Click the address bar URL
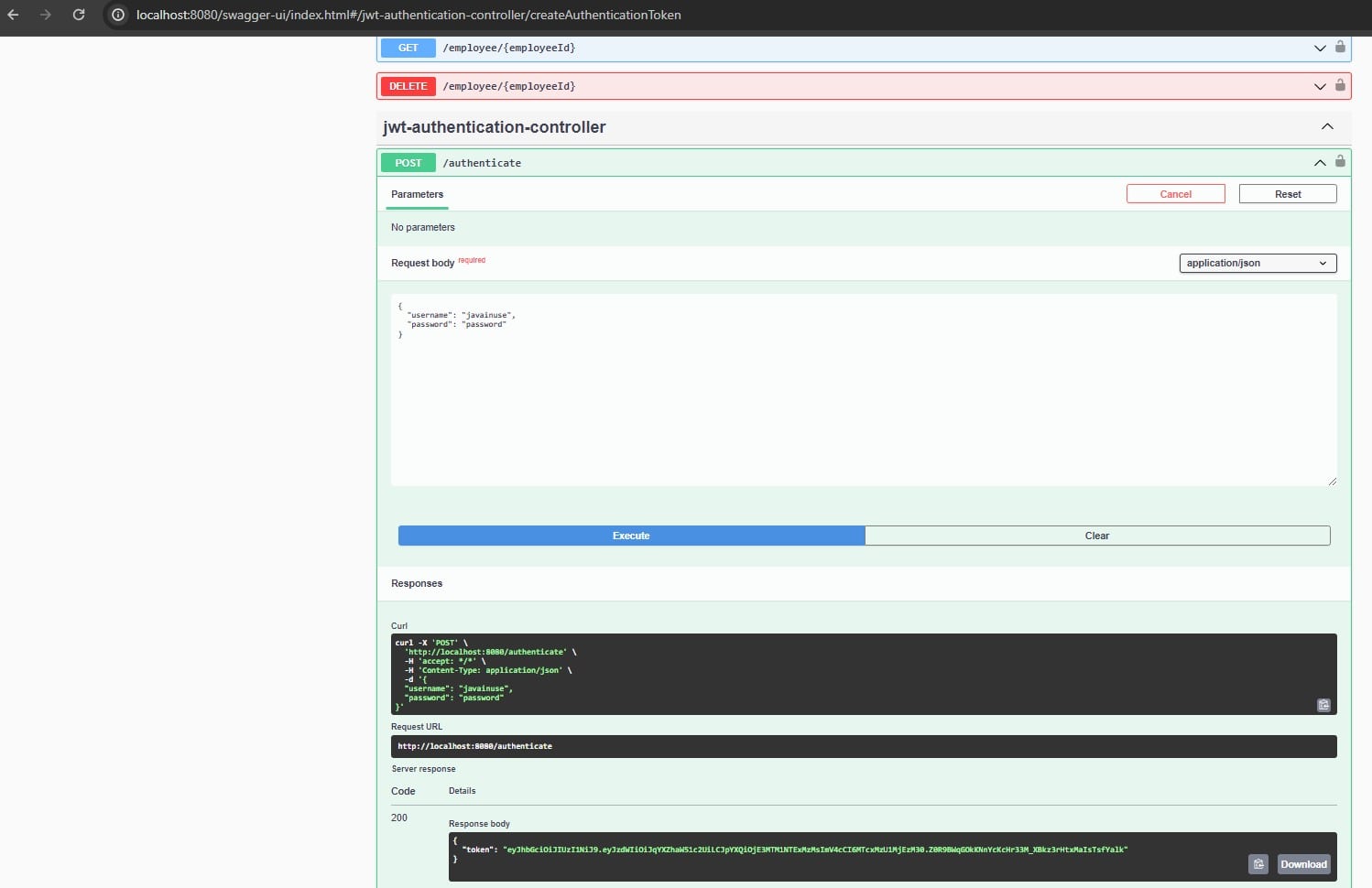This screenshot has width=1372, height=888. [x=408, y=15]
